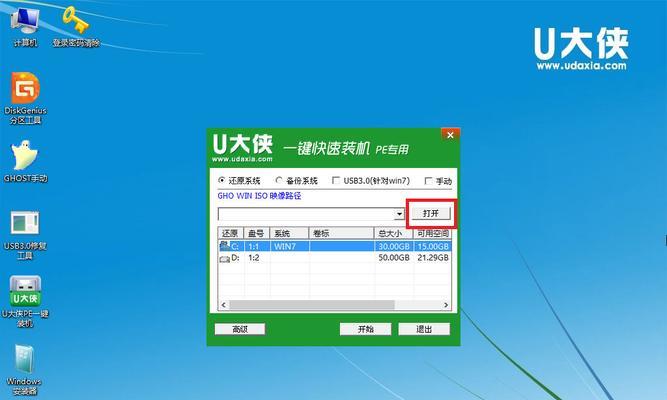
Task: Click the 高级 button
Action: click(x=240, y=329)
